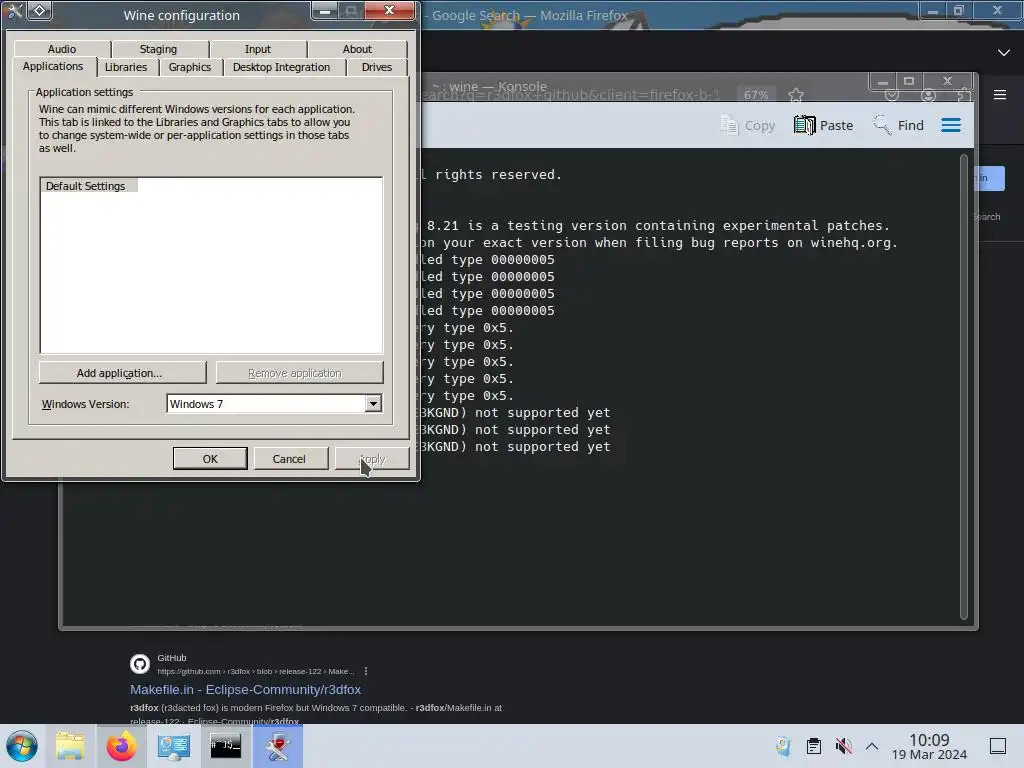The image size is (1024, 768).
Task: Minimize the Konsole window
Action: (883, 82)
